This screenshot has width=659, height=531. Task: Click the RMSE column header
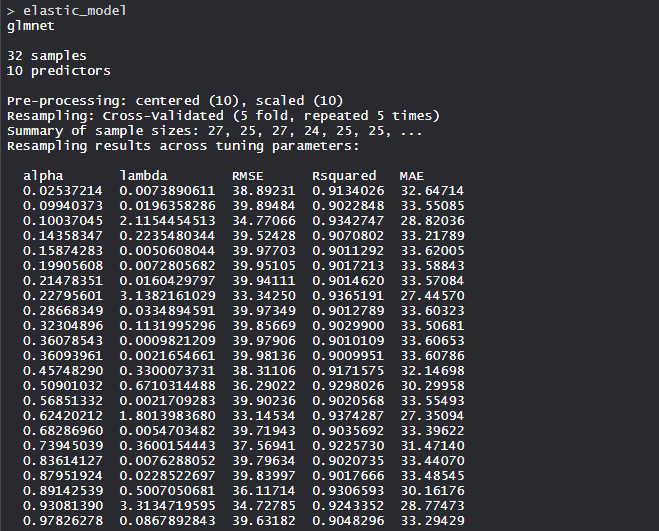click(248, 176)
